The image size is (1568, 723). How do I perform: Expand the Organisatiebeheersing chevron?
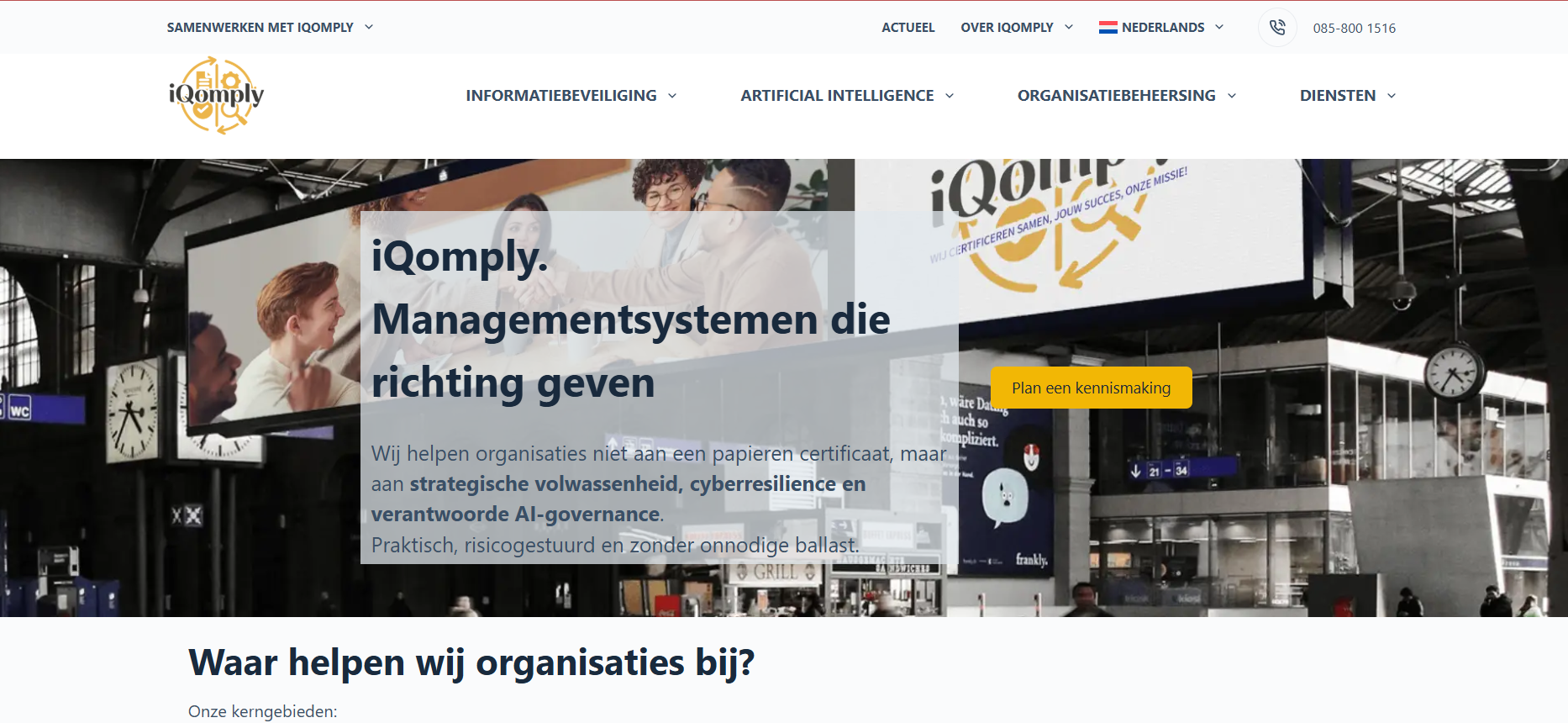[x=1232, y=96]
